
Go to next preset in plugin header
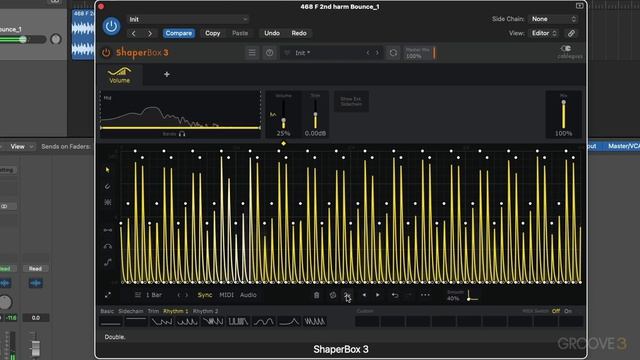point(150,33)
